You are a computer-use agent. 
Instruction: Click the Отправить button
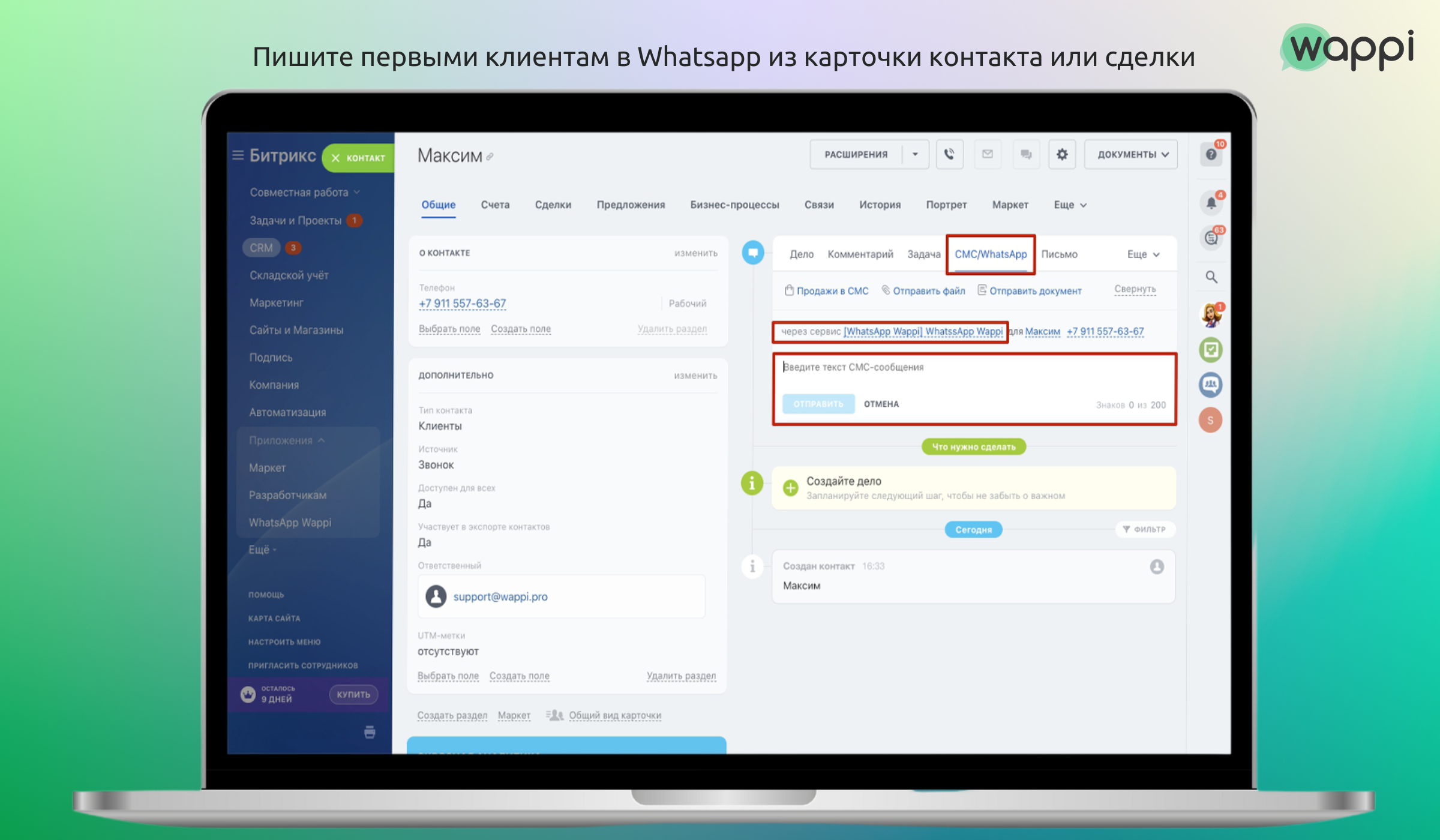click(818, 404)
